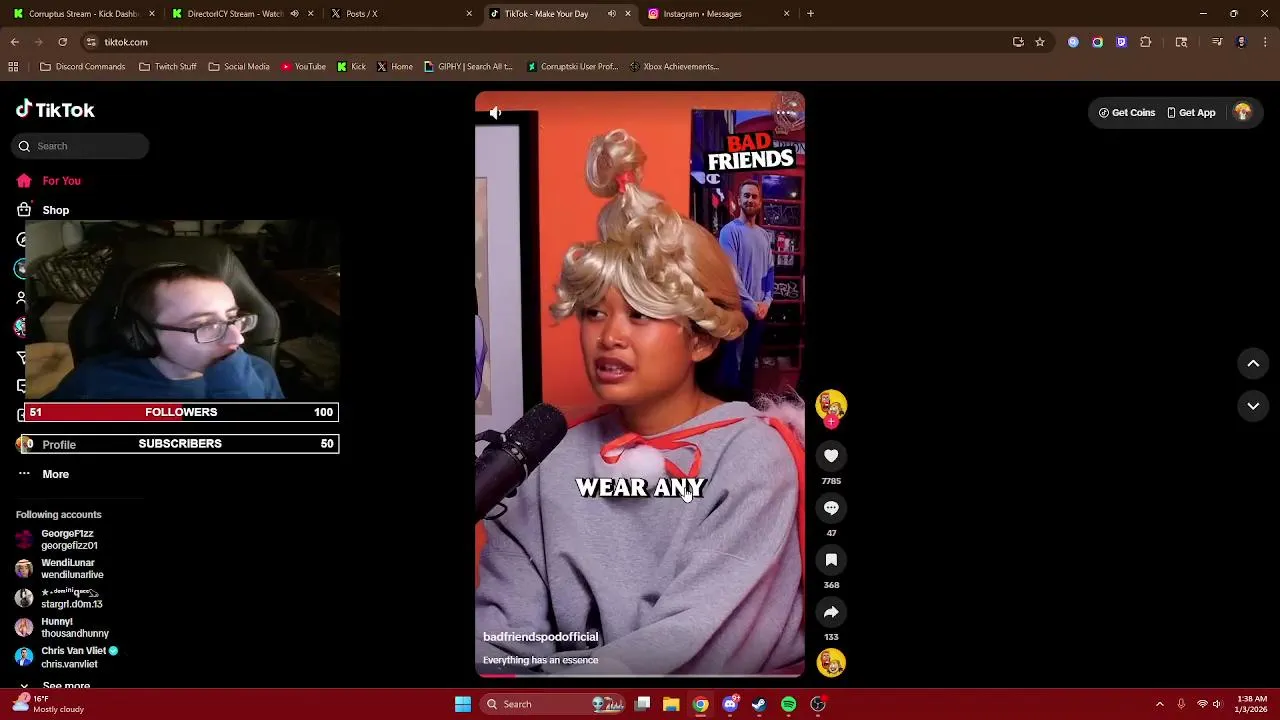1280x720 pixels.
Task: Open Profile in the sidebar
Action: coord(46,444)
